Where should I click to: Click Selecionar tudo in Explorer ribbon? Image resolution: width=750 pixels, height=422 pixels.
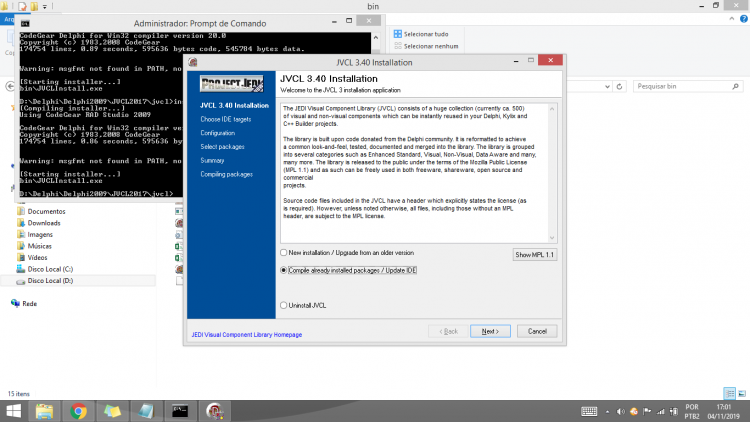[x=421, y=34]
